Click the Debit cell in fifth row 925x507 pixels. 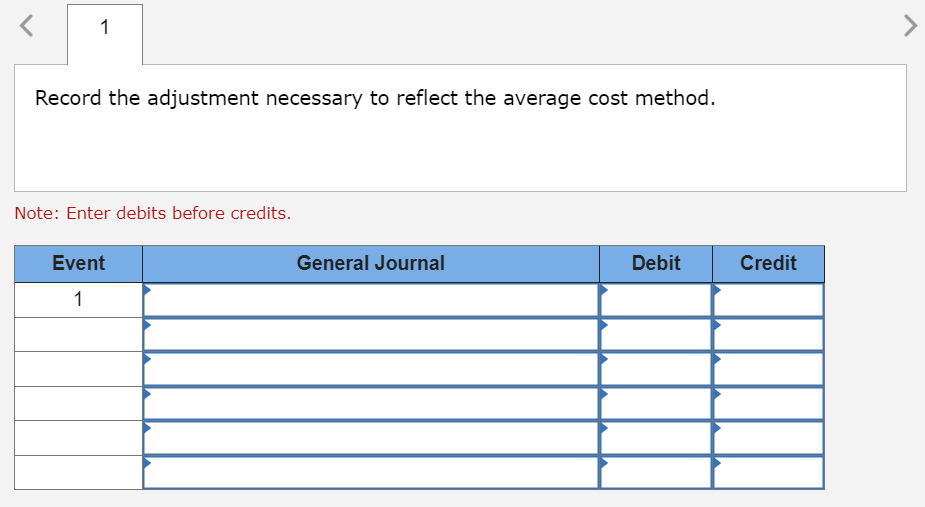(656, 438)
